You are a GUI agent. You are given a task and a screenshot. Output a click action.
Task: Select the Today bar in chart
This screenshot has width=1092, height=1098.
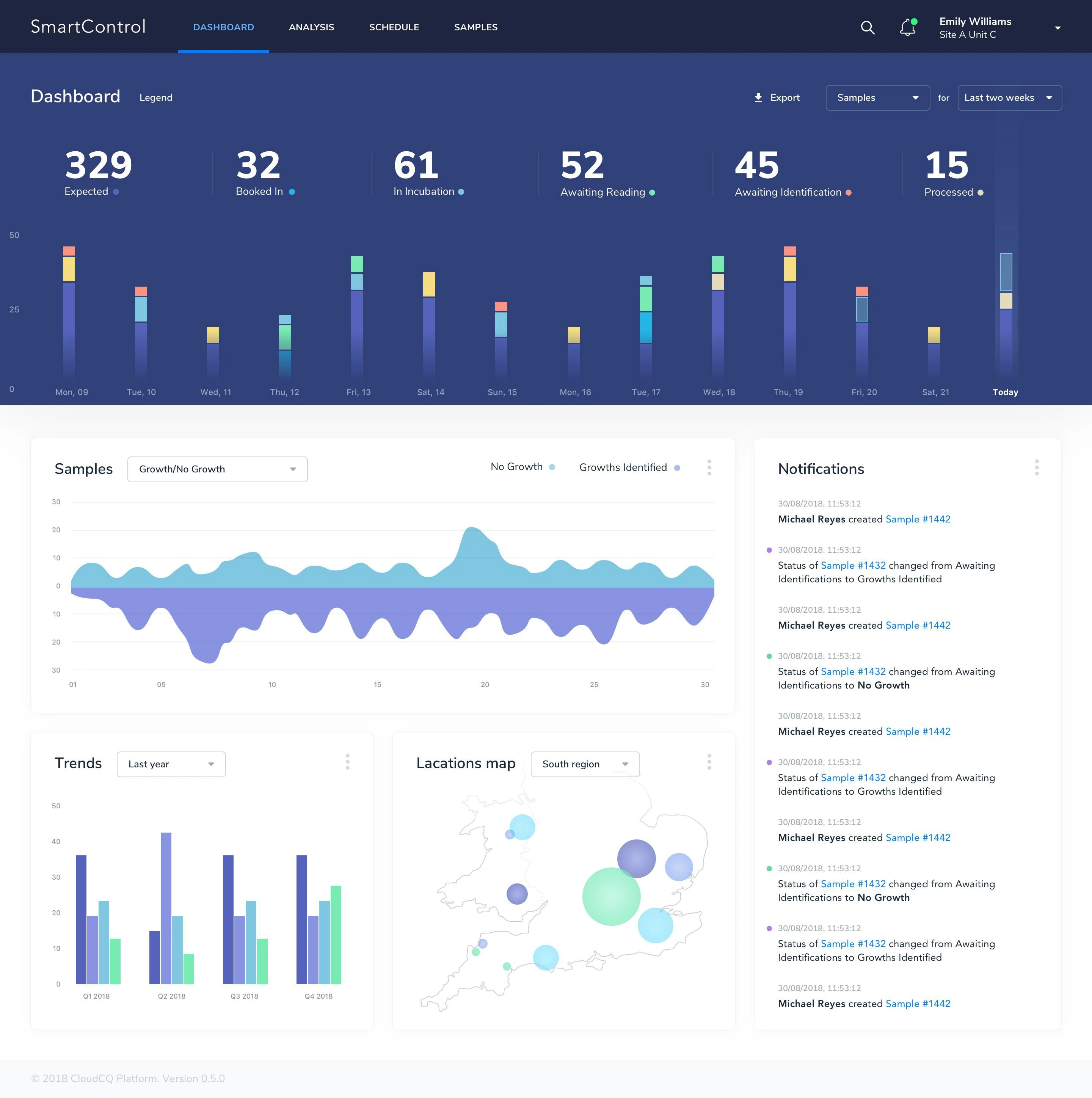(1006, 318)
